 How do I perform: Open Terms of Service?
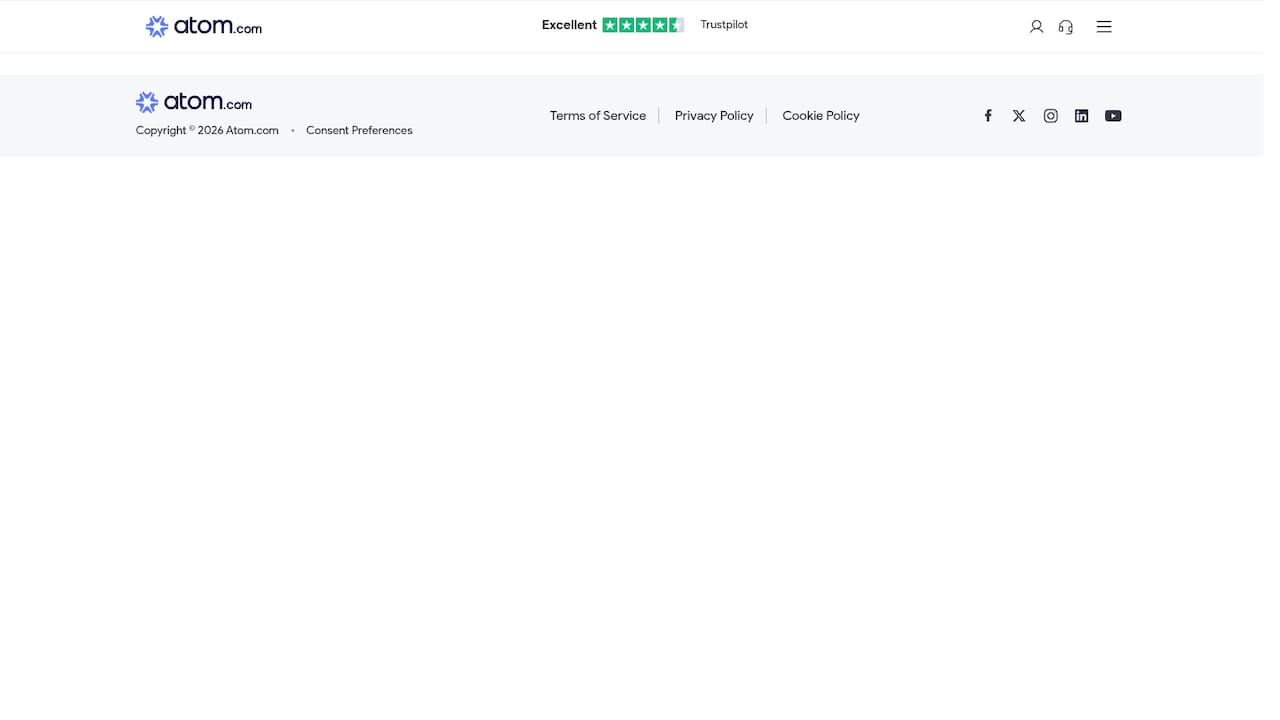(598, 116)
